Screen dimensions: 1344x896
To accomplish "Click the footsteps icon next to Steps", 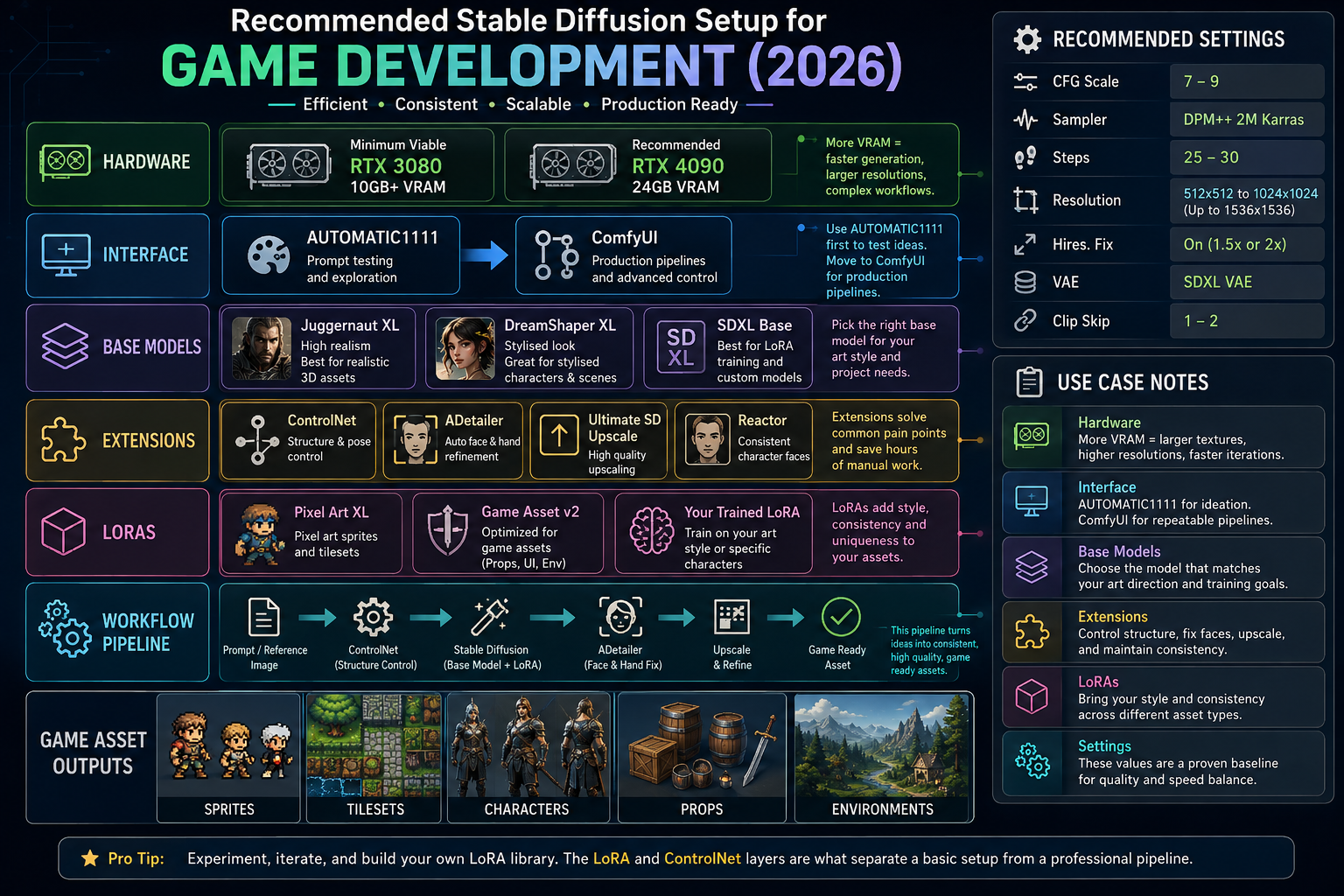I will (x=1025, y=158).
